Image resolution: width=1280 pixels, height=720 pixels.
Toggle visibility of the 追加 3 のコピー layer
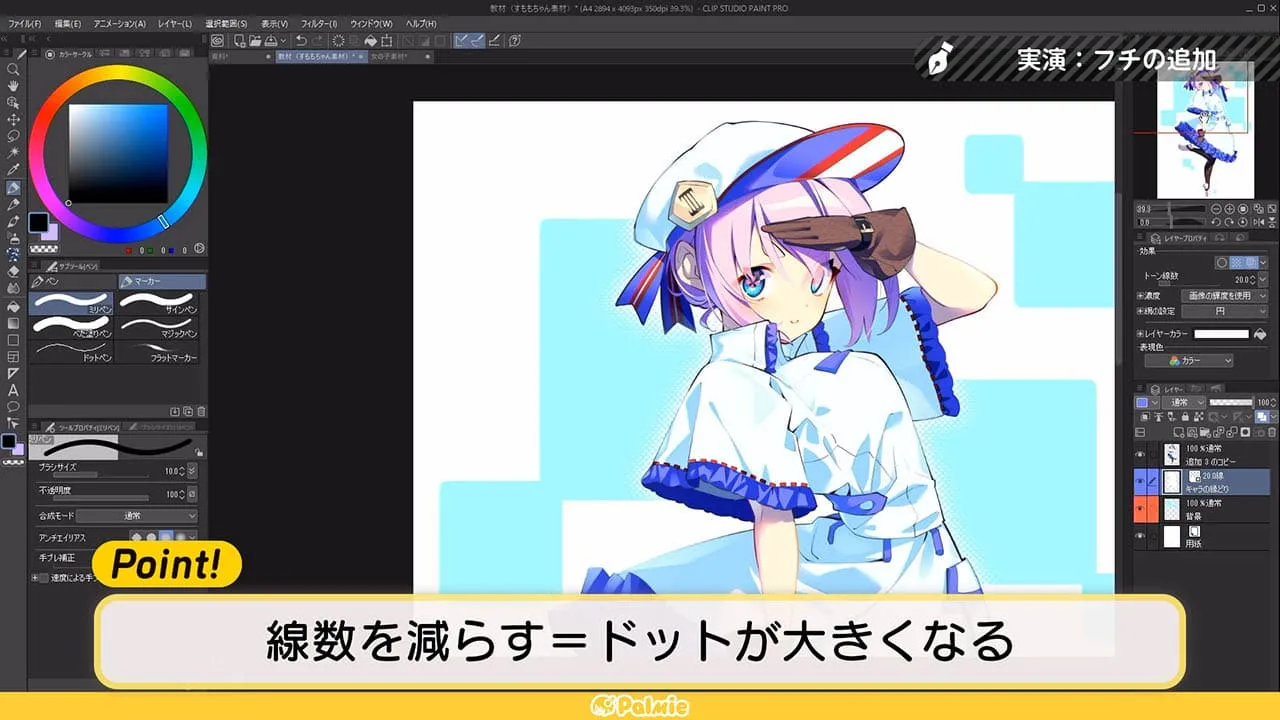[x=1139, y=452]
